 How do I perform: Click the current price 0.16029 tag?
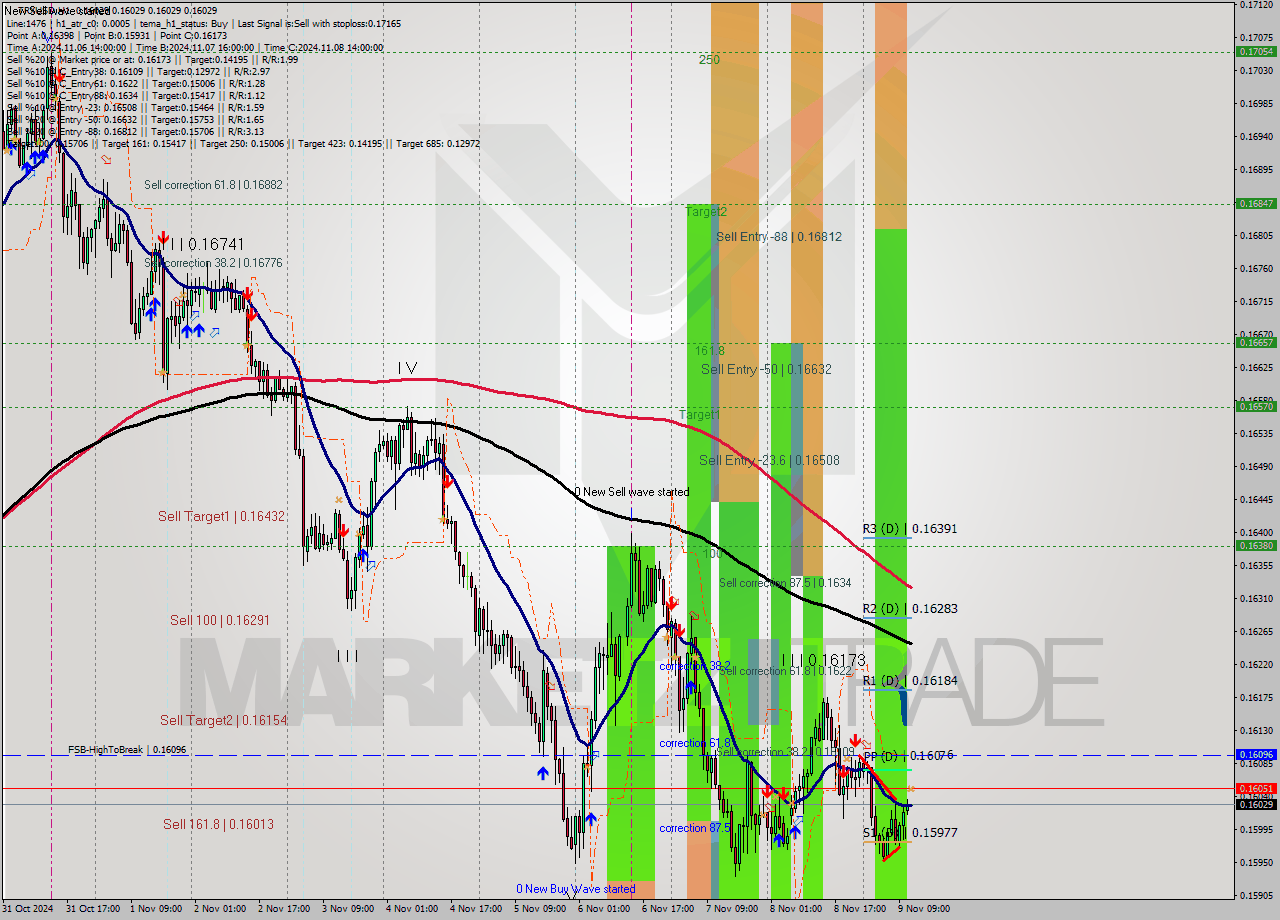point(1255,805)
